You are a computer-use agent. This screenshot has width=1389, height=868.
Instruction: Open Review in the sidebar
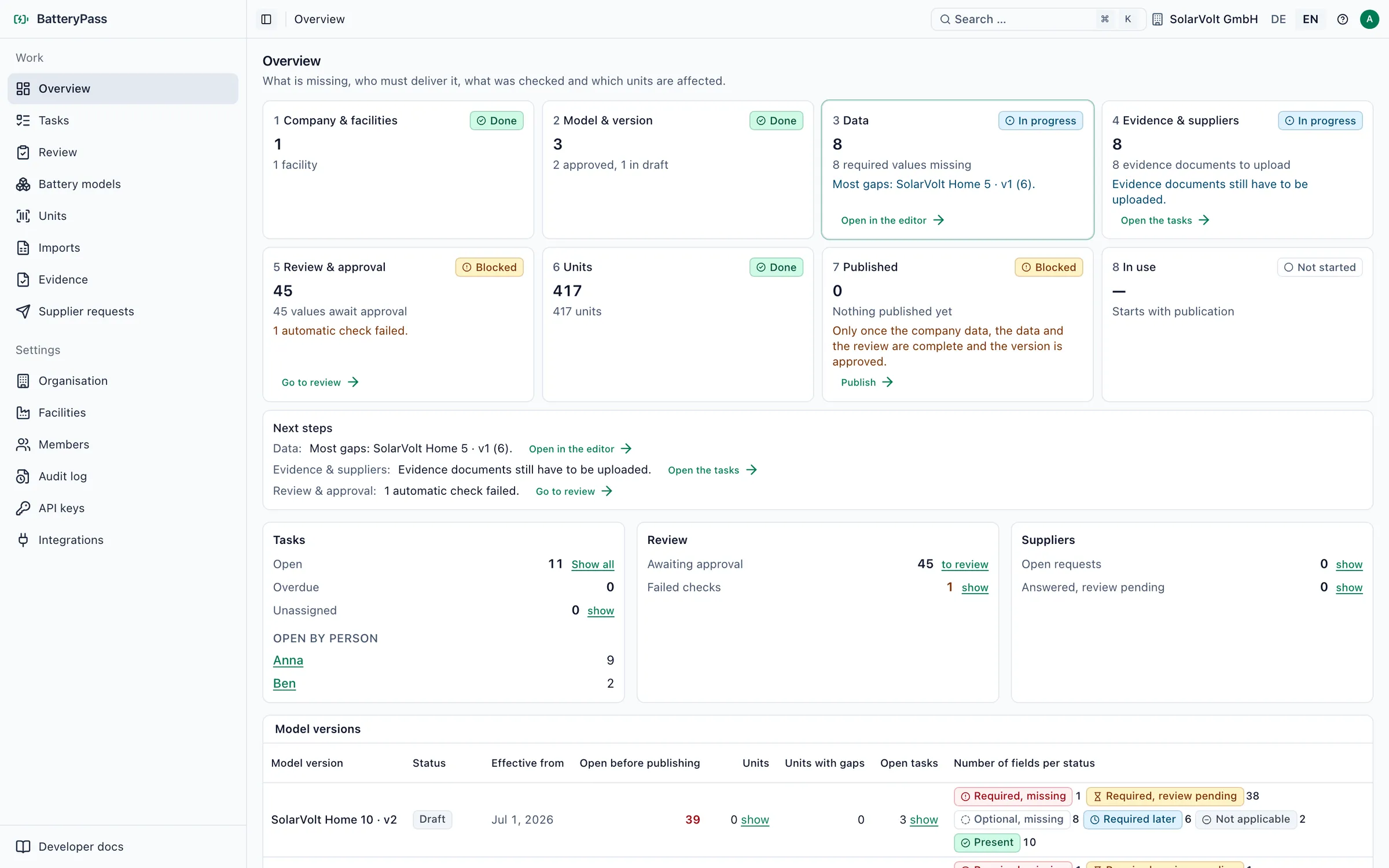[x=123, y=152]
